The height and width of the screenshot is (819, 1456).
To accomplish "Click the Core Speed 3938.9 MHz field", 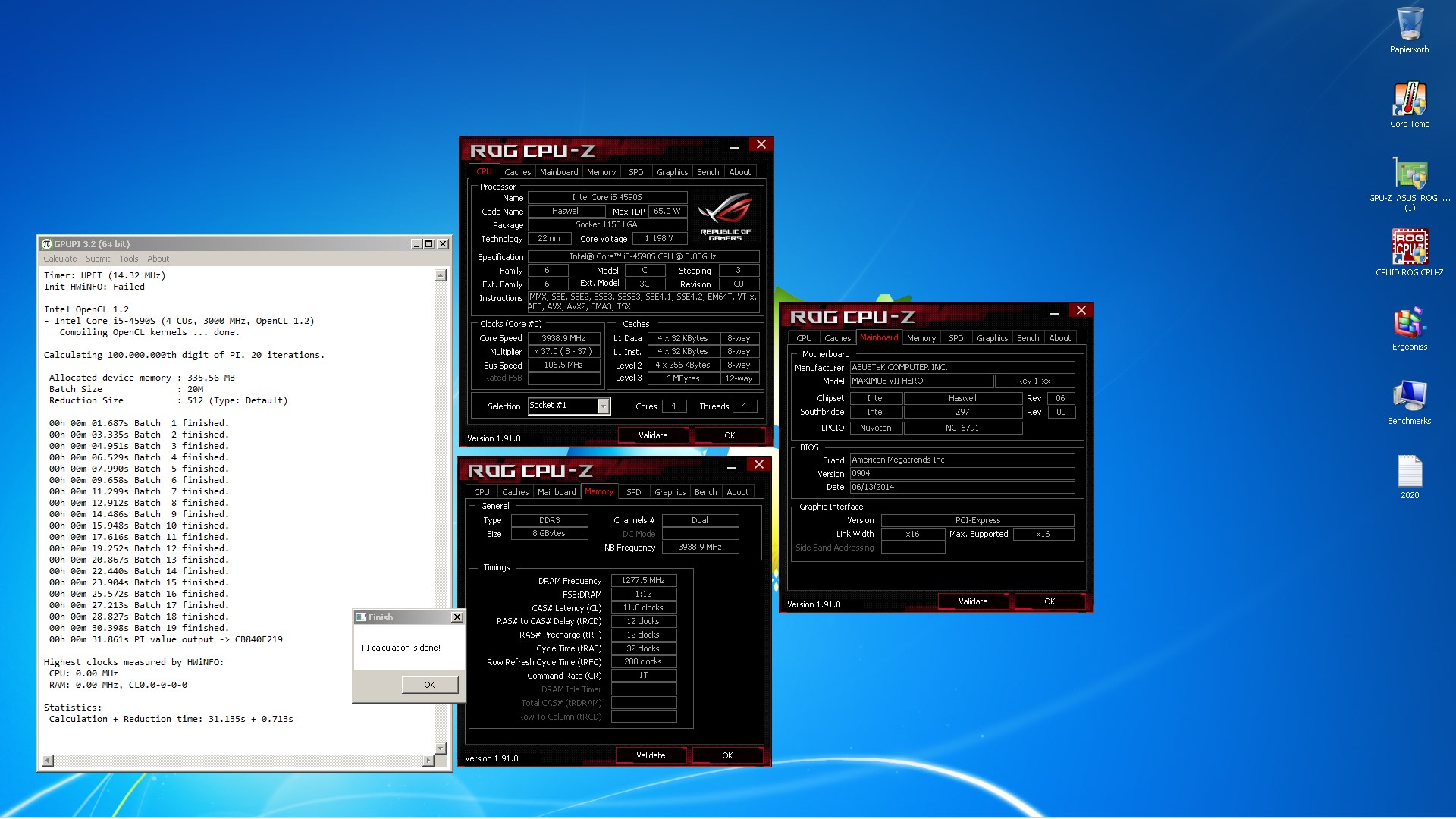I will click(x=563, y=338).
